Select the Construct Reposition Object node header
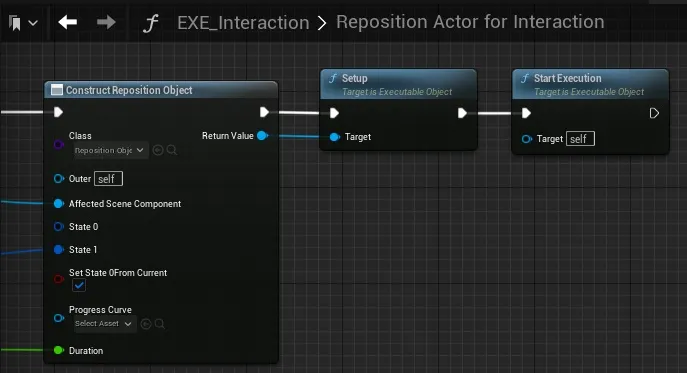This screenshot has width=687, height=373. tap(161, 90)
